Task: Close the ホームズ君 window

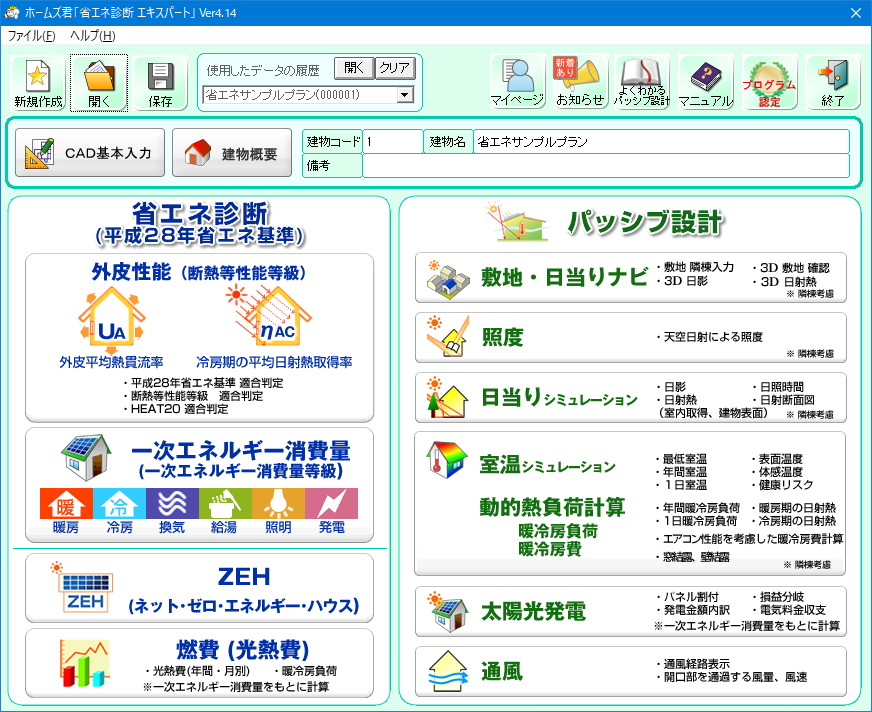Action: tap(856, 13)
